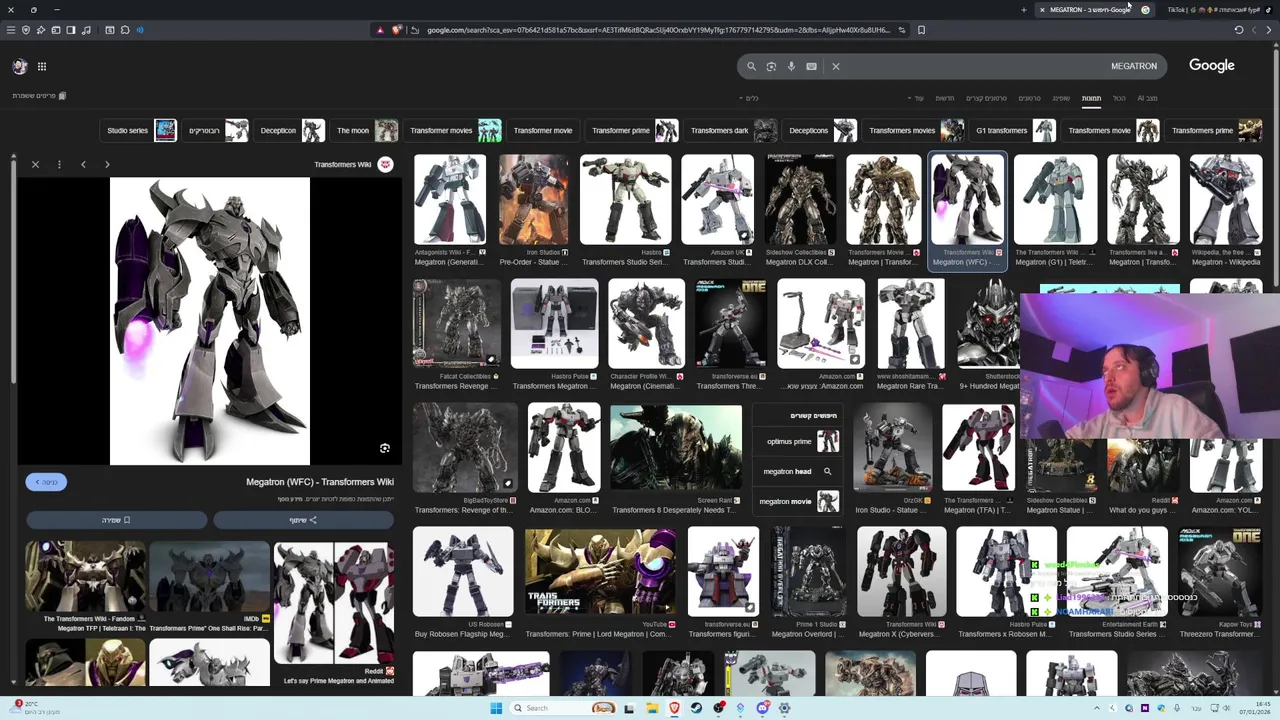Select the highlighted images tab under search
This screenshot has height=720, width=1280.
coord(1091,98)
